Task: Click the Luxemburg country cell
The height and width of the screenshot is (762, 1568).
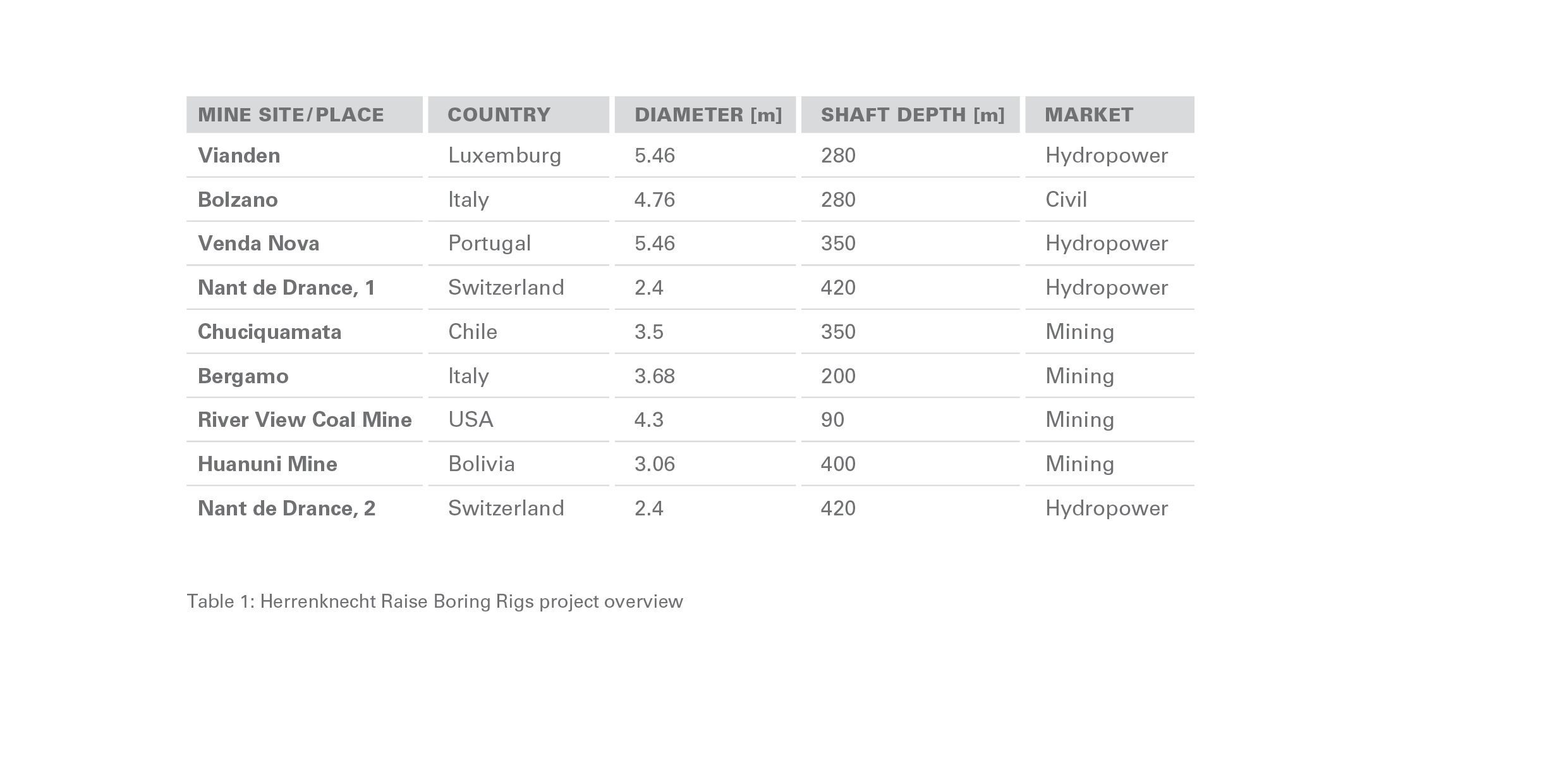Action: (504, 156)
